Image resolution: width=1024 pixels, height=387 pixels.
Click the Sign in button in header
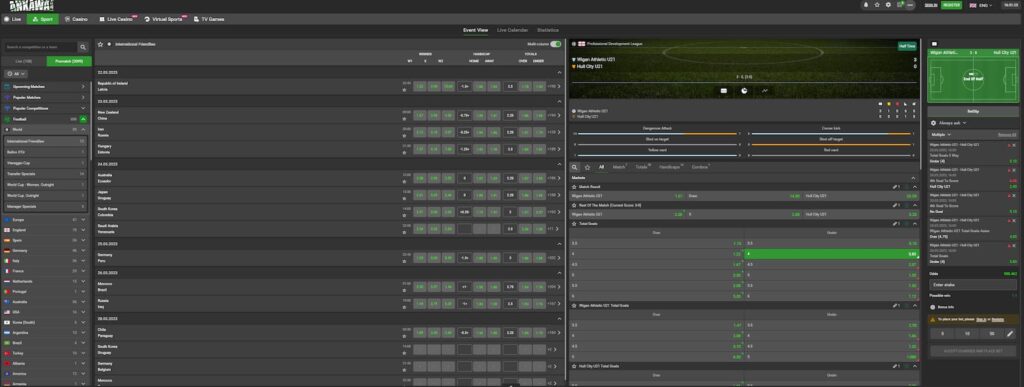click(931, 5)
